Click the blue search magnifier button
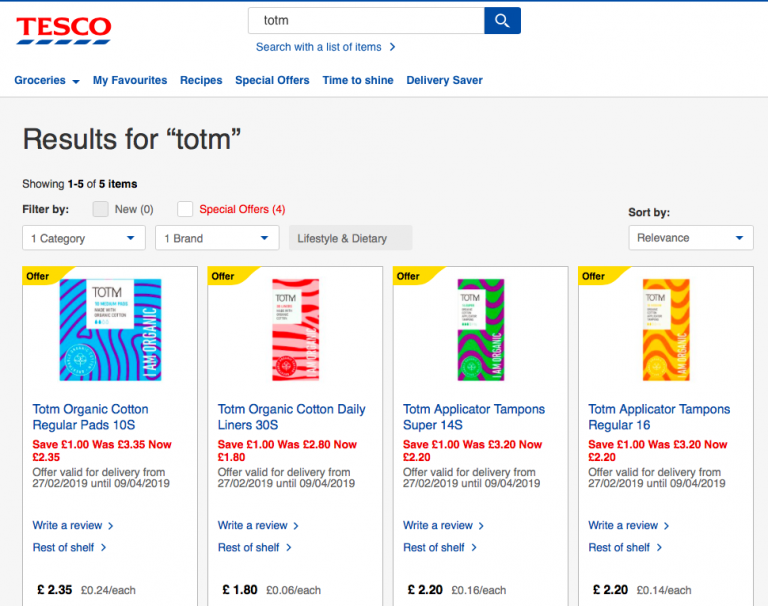The image size is (768, 606). tap(502, 20)
